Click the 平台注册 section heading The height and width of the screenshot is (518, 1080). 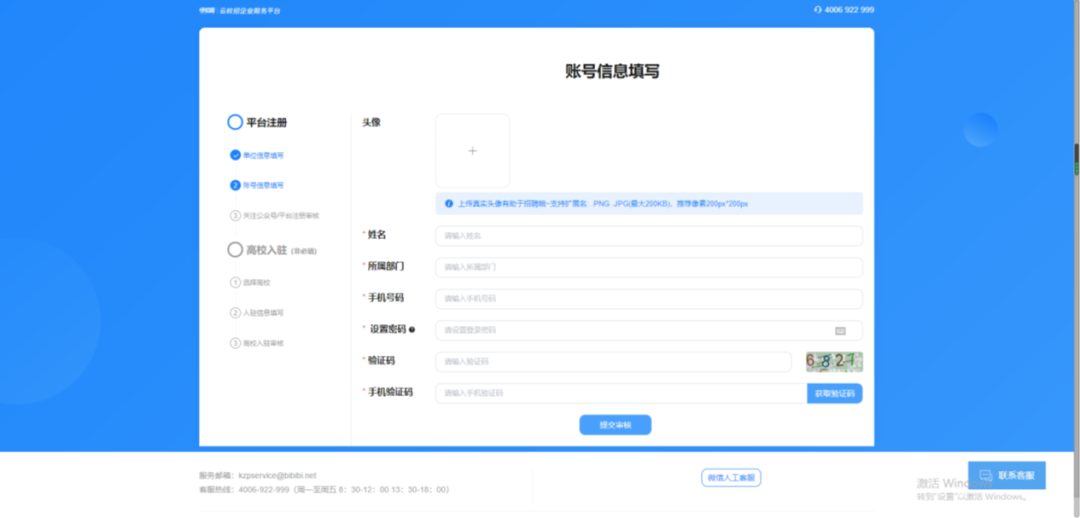click(267, 123)
